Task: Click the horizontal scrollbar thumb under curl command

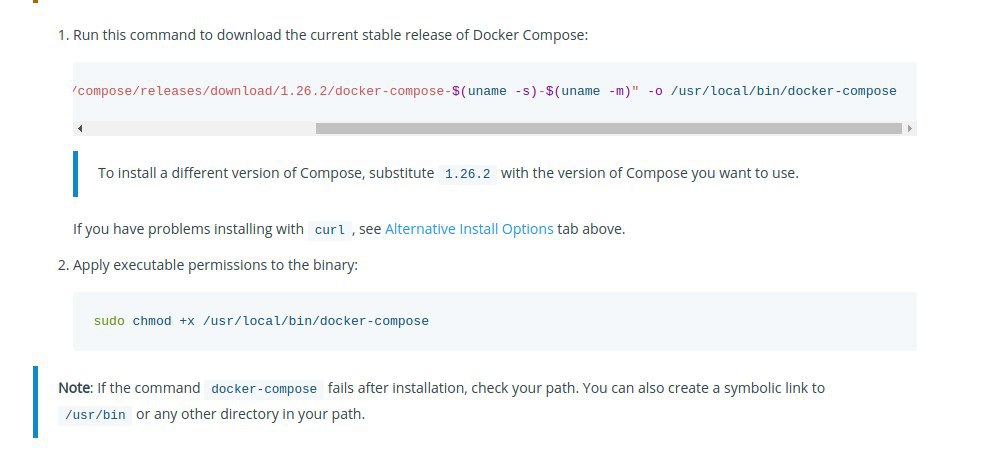Action: tap(609, 129)
